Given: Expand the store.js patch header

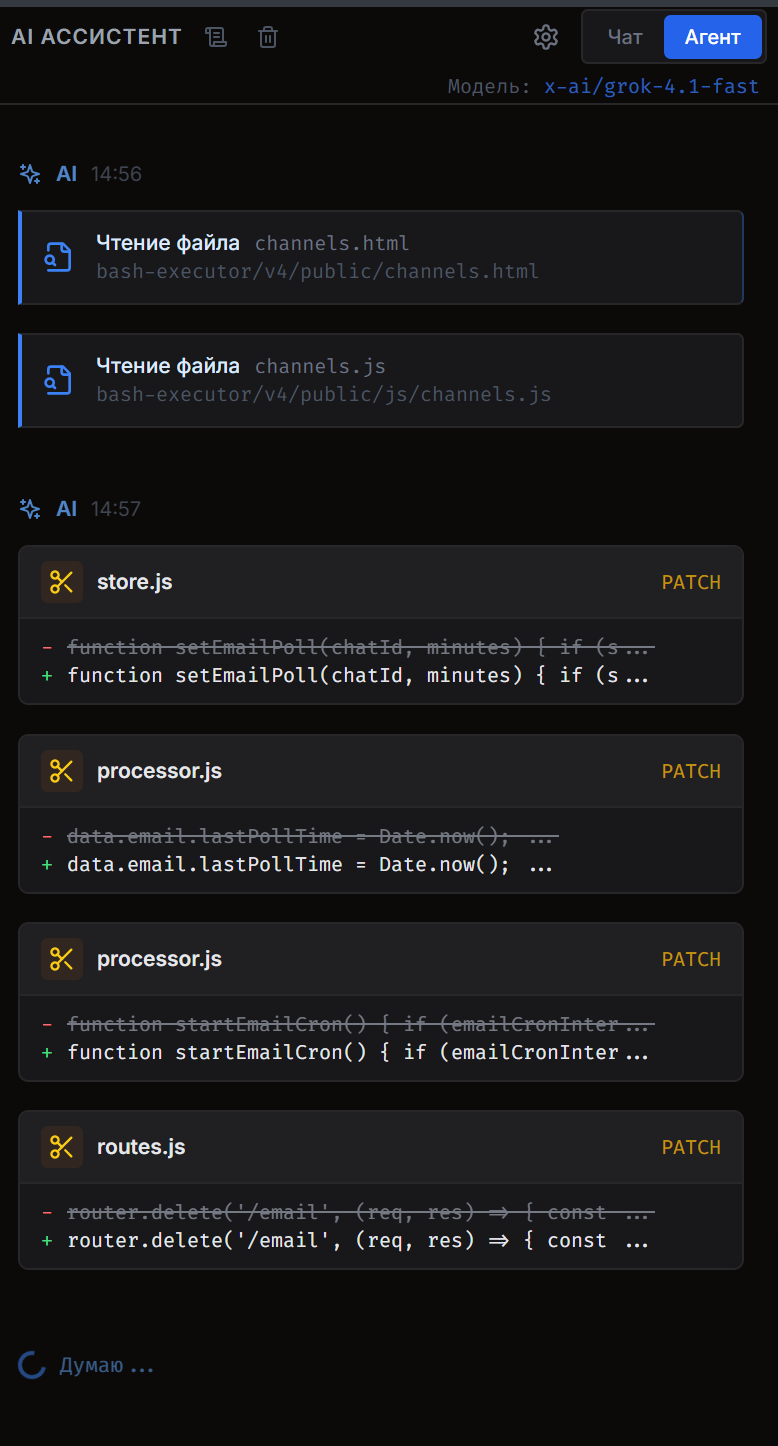Looking at the screenshot, I should point(380,582).
